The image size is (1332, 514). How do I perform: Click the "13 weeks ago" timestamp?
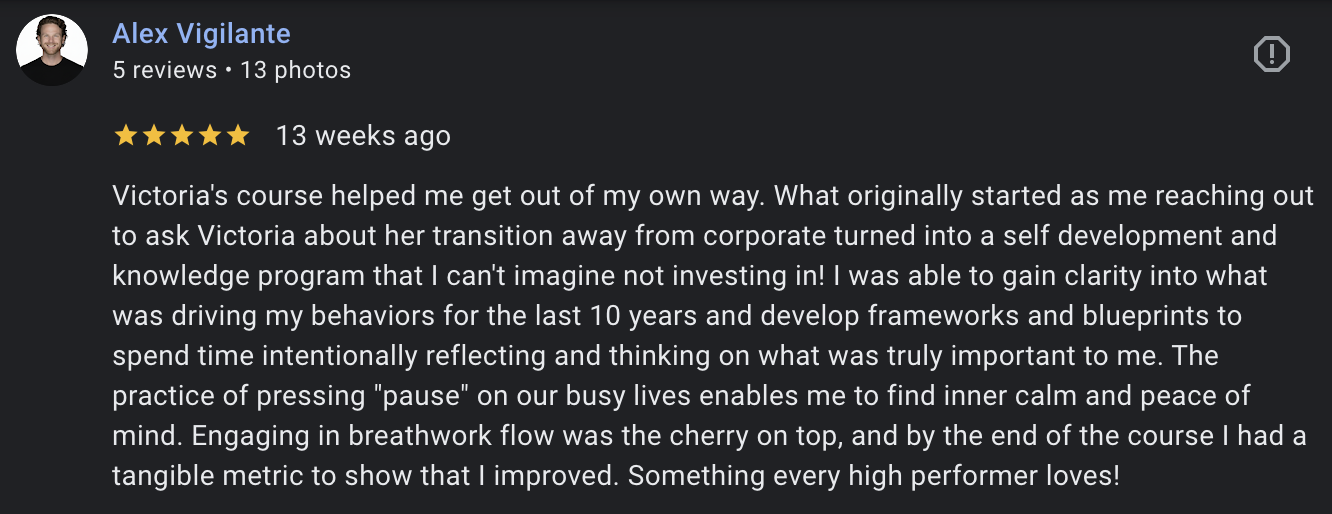pyautogui.click(x=363, y=135)
